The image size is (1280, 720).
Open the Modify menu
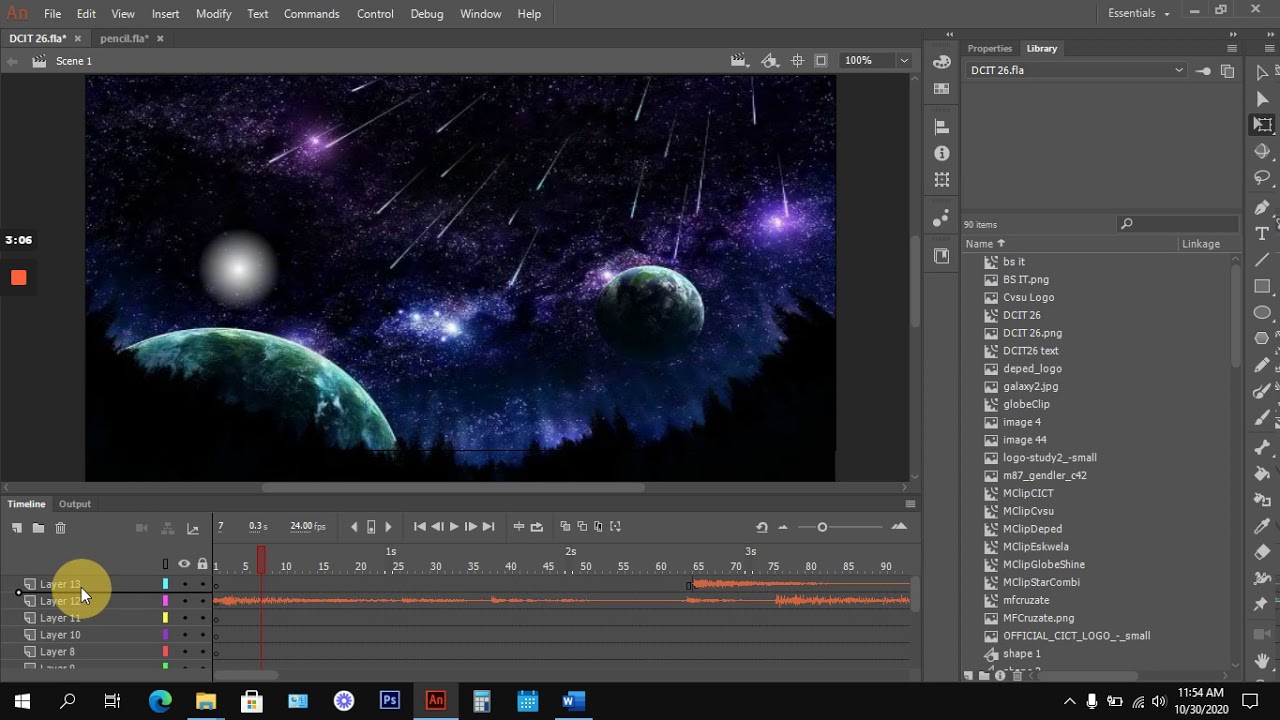pos(213,14)
